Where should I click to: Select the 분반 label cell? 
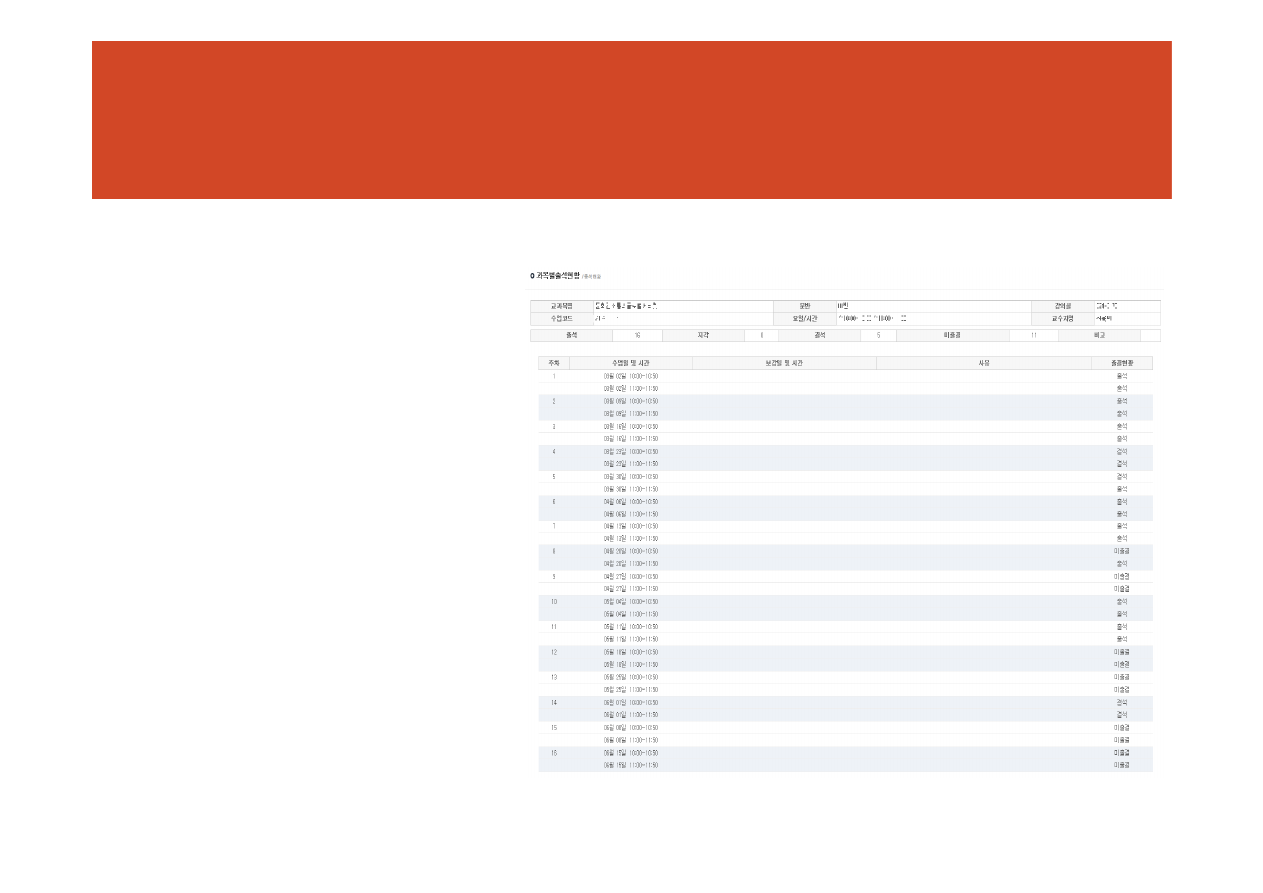(804, 306)
